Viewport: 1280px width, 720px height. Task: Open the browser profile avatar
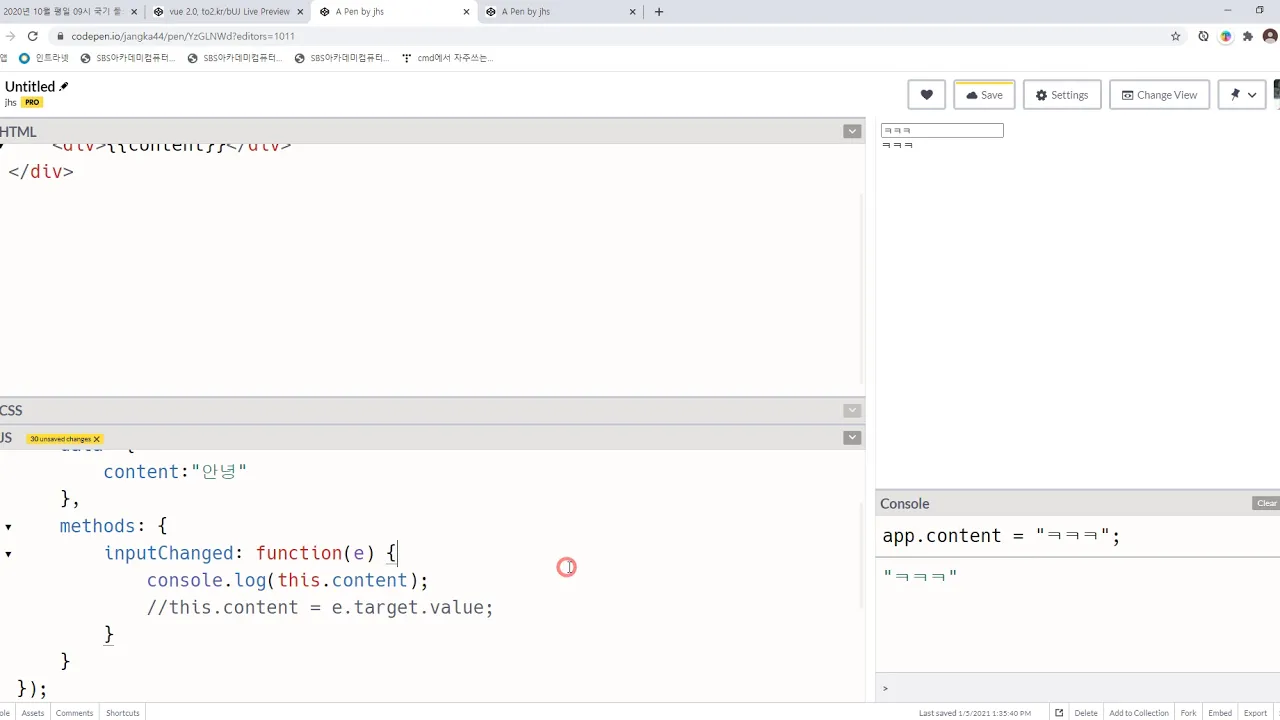(x=1270, y=36)
